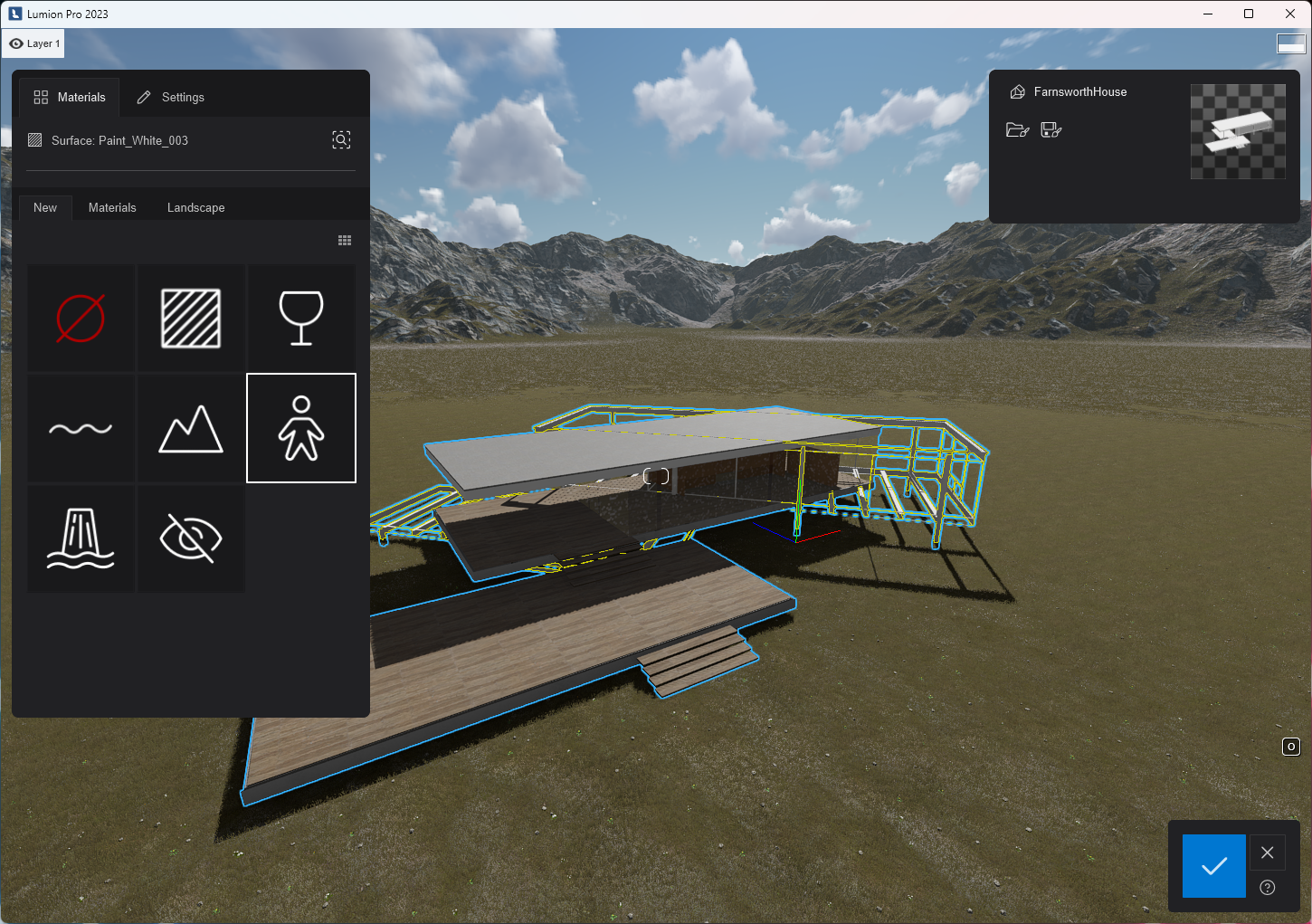Pick the Standard hatched material swatch icon

point(190,317)
